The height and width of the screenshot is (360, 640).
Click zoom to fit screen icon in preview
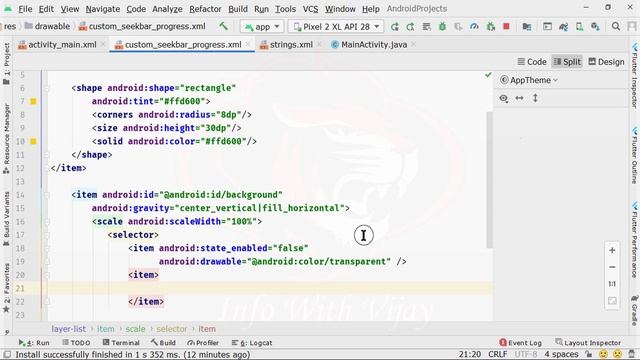tap(612, 301)
